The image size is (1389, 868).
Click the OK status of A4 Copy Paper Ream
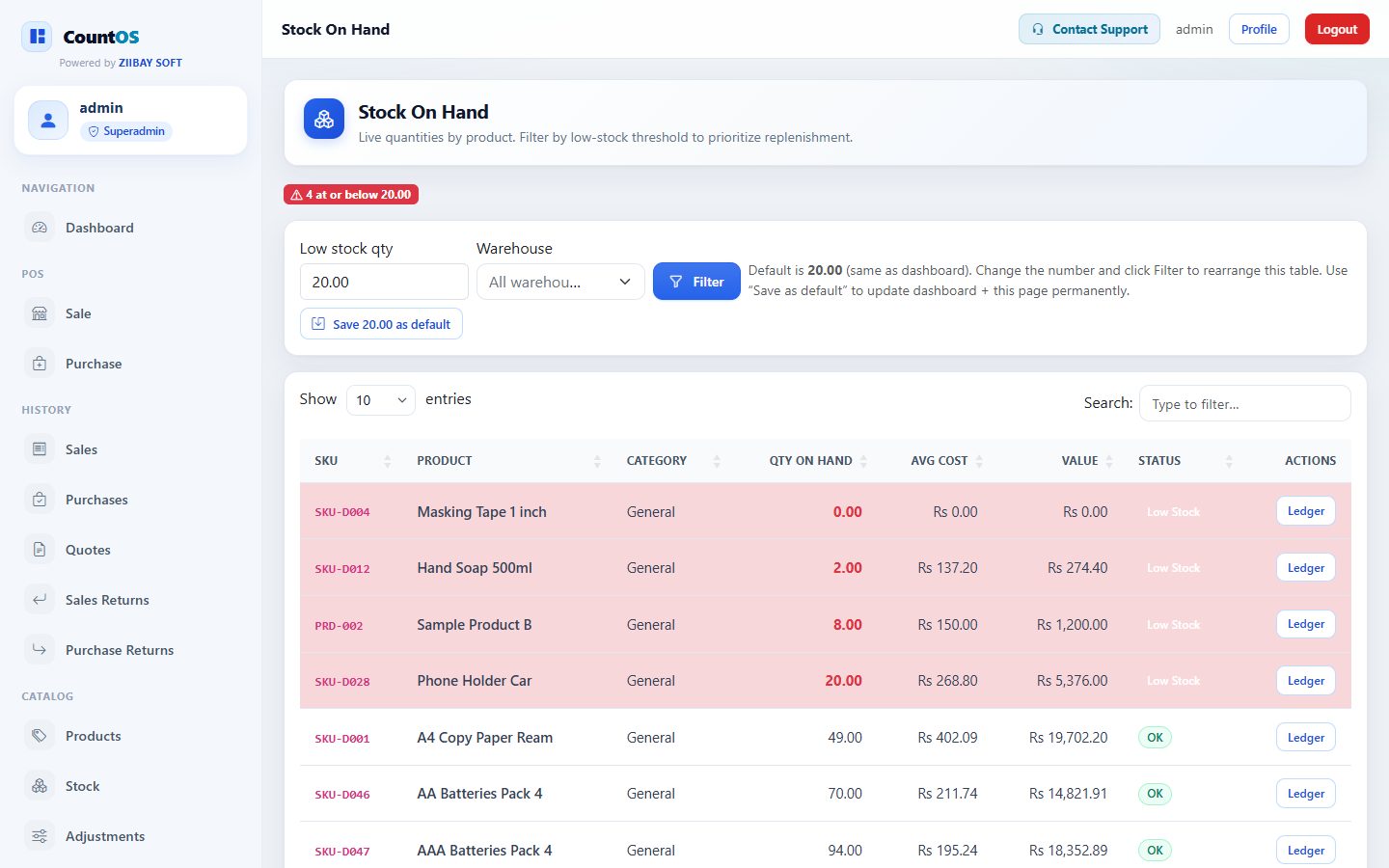coord(1155,738)
